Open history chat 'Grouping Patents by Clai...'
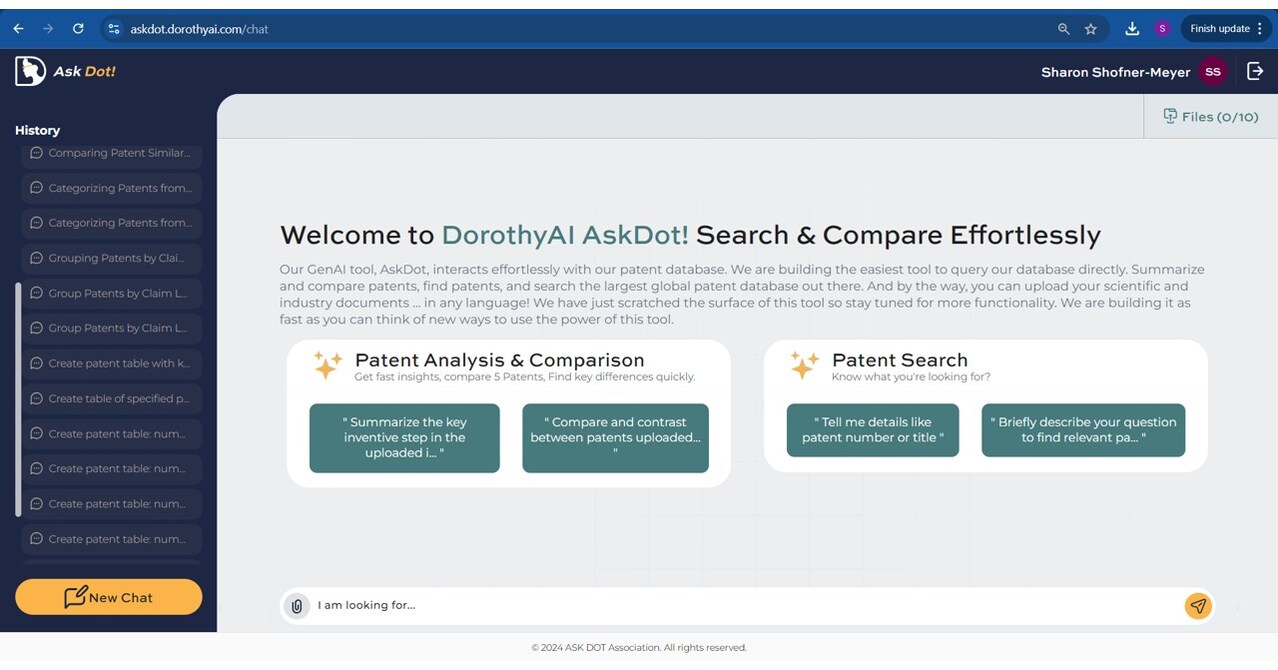The height and width of the screenshot is (670, 1278). [111, 258]
